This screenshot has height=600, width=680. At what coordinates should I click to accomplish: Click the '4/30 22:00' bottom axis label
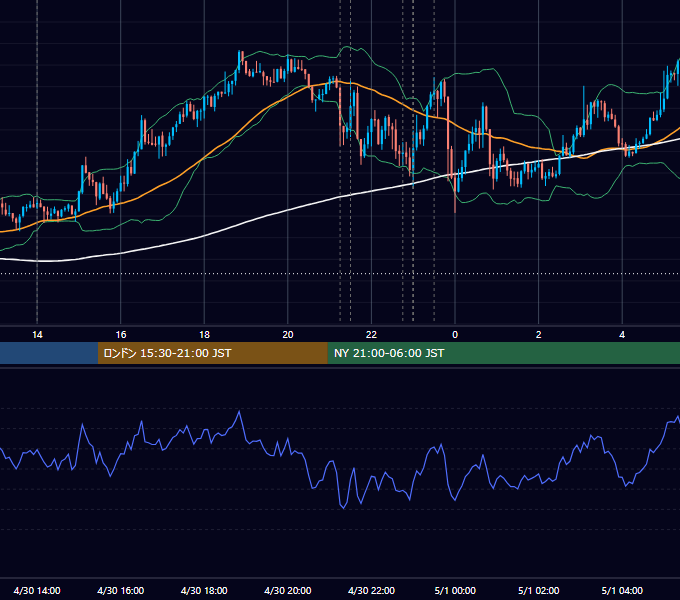[x=371, y=590]
